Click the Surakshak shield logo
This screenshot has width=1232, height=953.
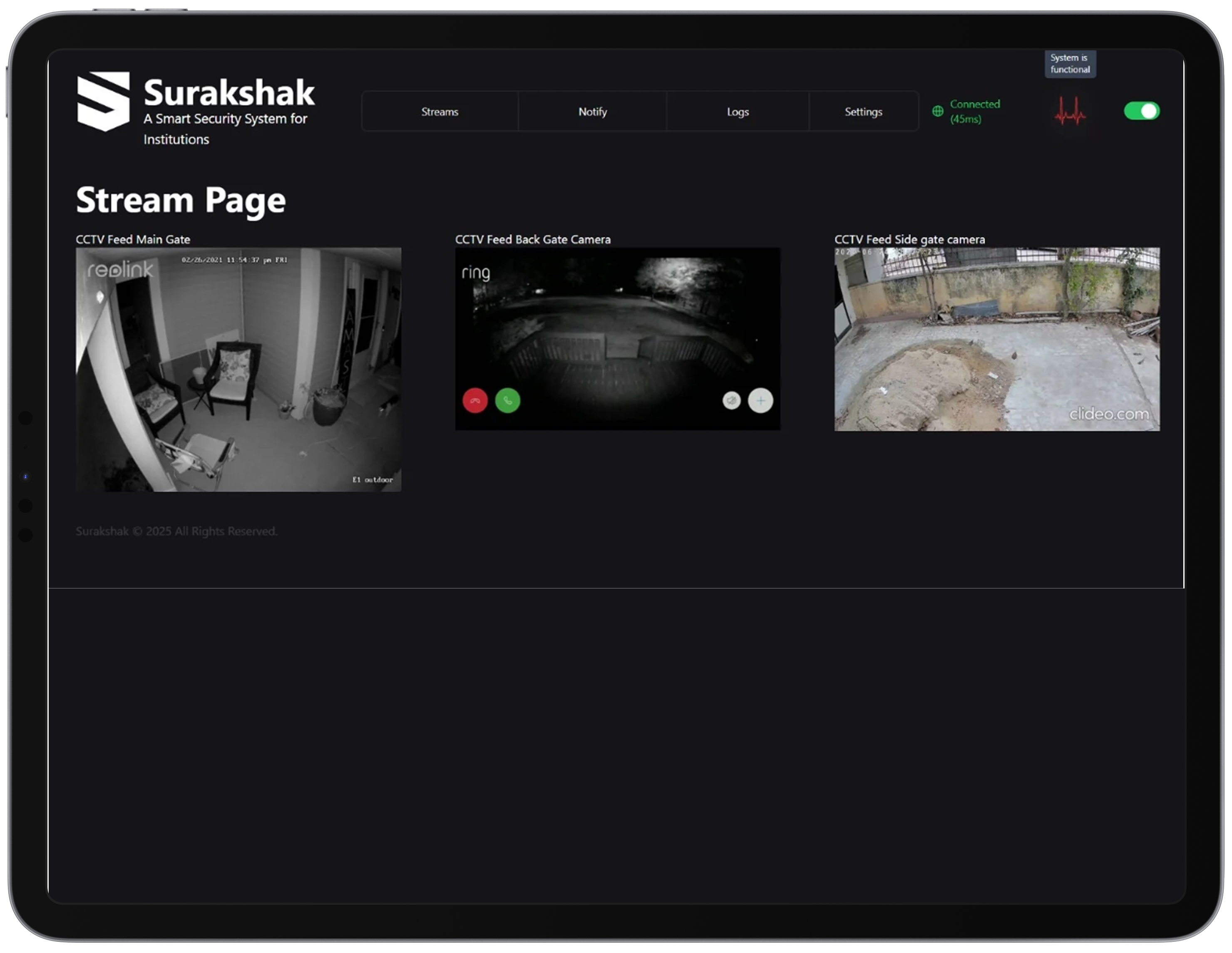(103, 101)
